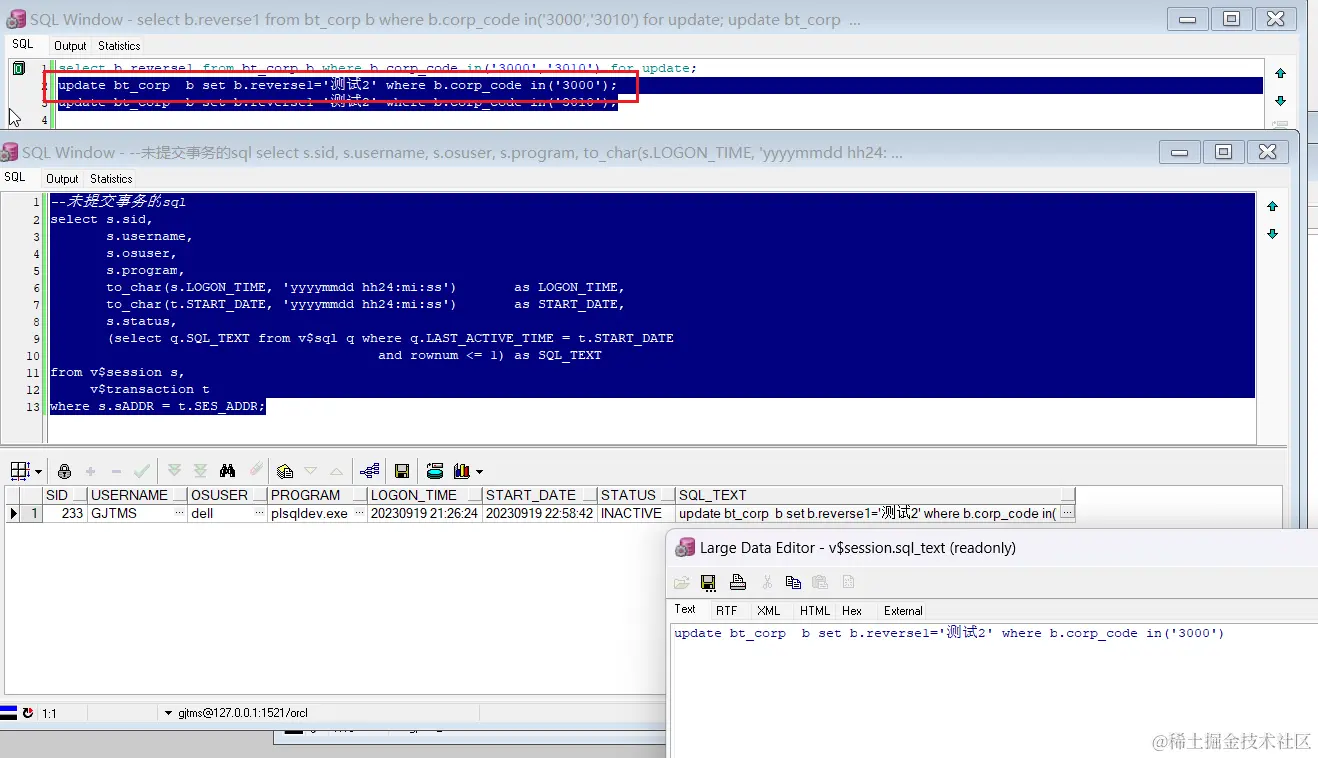Switch to RTF tab in Large Data Editor
This screenshot has height=758, width=1318.
pyautogui.click(x=727, y=610)
